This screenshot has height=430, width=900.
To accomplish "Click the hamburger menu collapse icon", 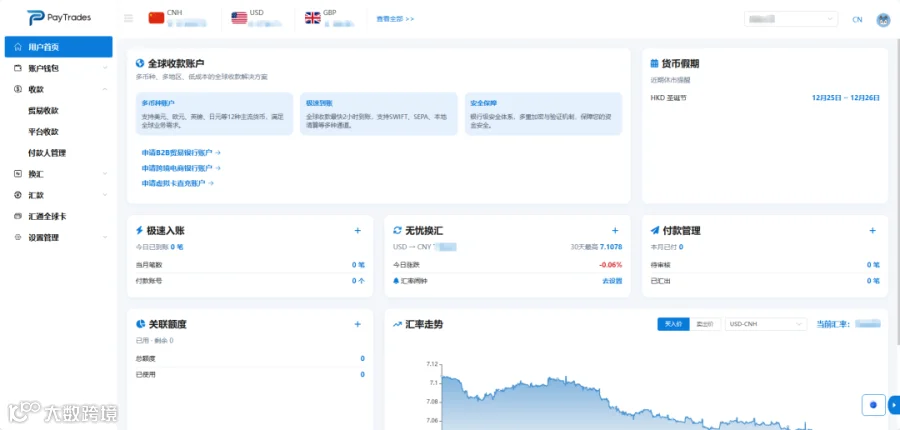I will 129,18.
